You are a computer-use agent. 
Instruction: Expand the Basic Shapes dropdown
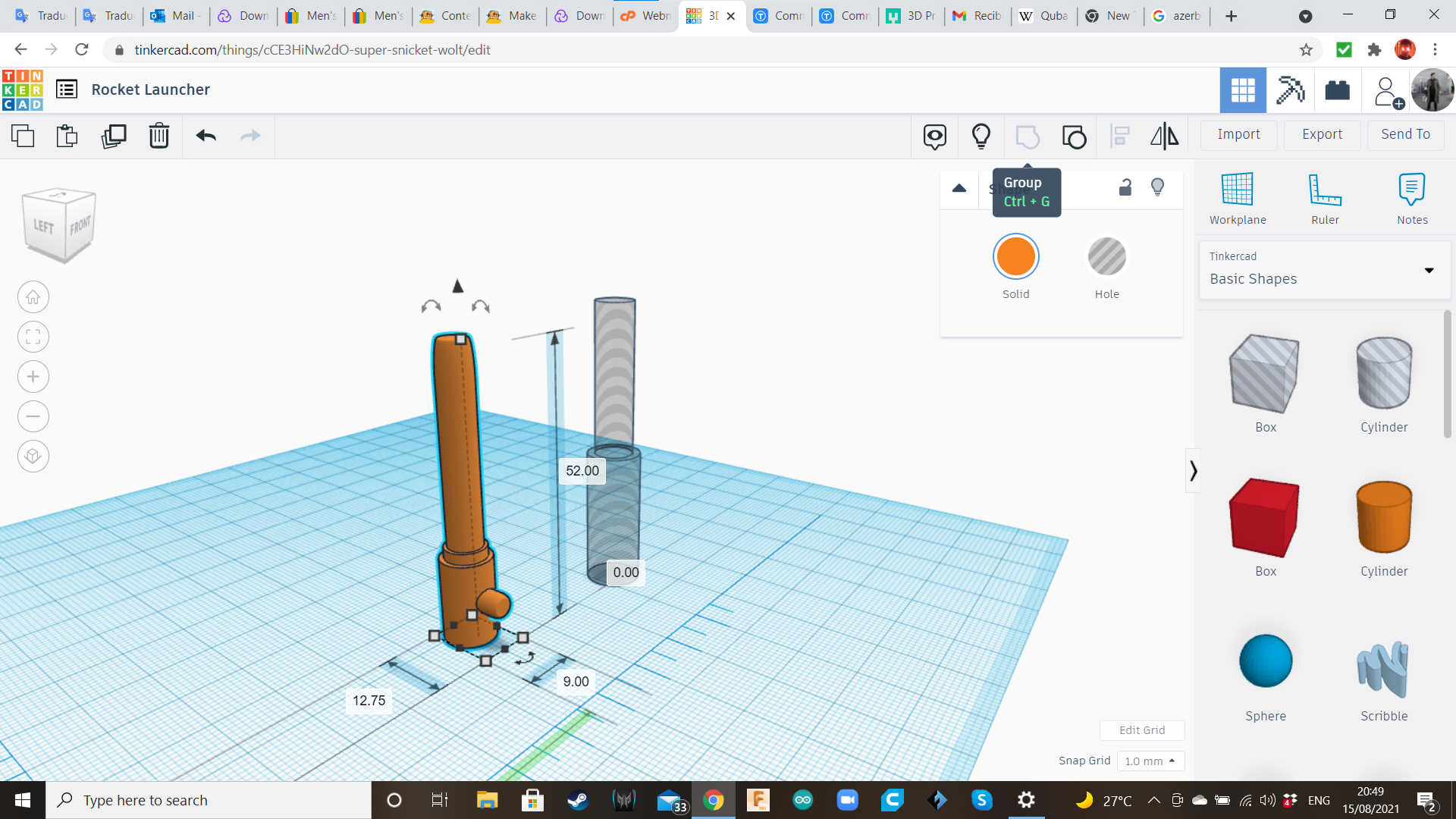pos(1429,270)
